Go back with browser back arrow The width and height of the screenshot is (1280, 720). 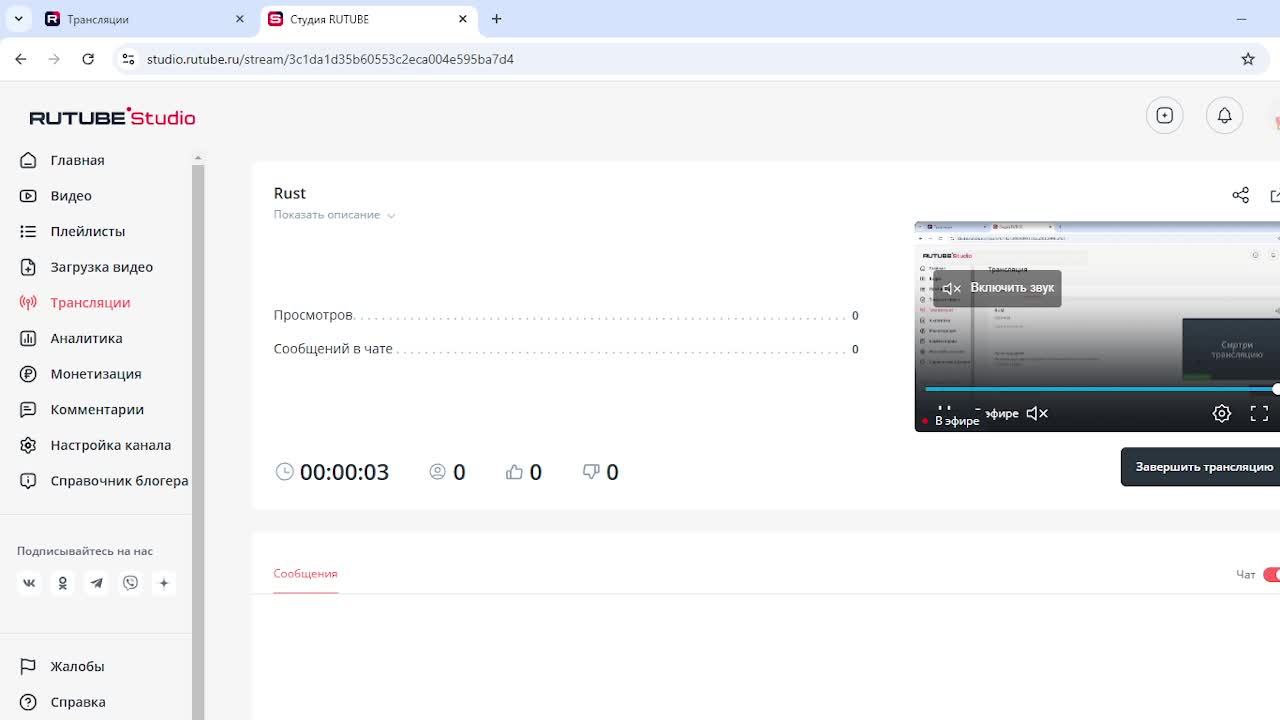[x=21, y=59]
